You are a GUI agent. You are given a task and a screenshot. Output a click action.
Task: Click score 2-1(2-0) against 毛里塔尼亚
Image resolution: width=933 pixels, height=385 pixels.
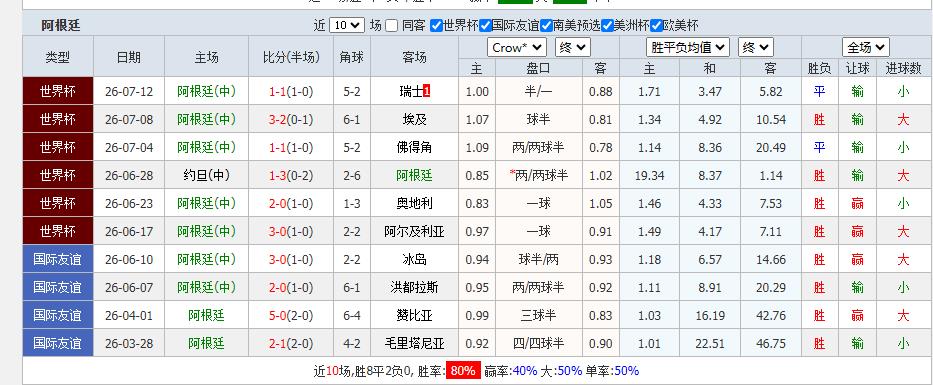[291, 343]
